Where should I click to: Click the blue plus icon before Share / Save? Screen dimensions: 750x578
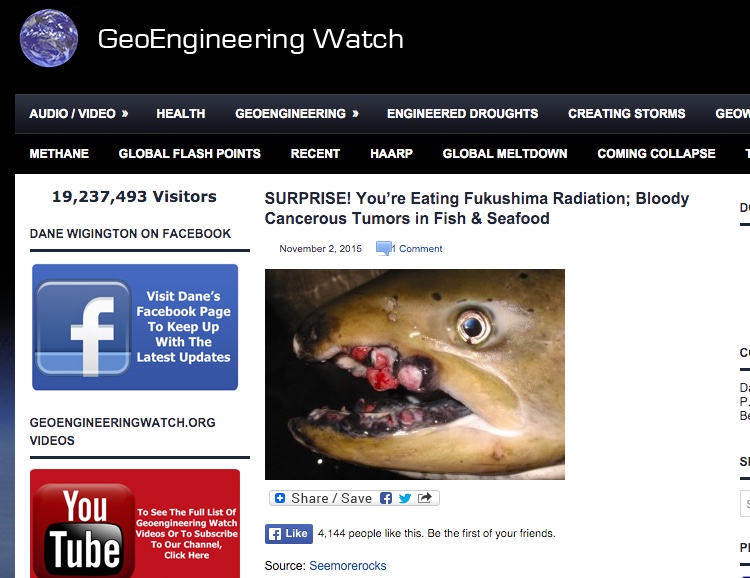pos(280,498)
